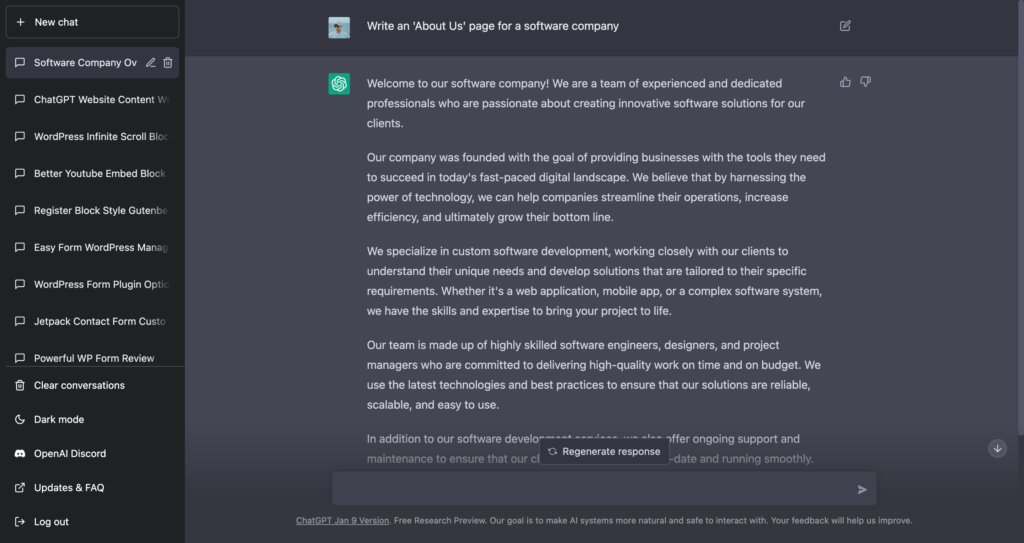This screenshot has height=543, width=1024.
Task: Click the thumbs down icon on response
Action: 865,82
